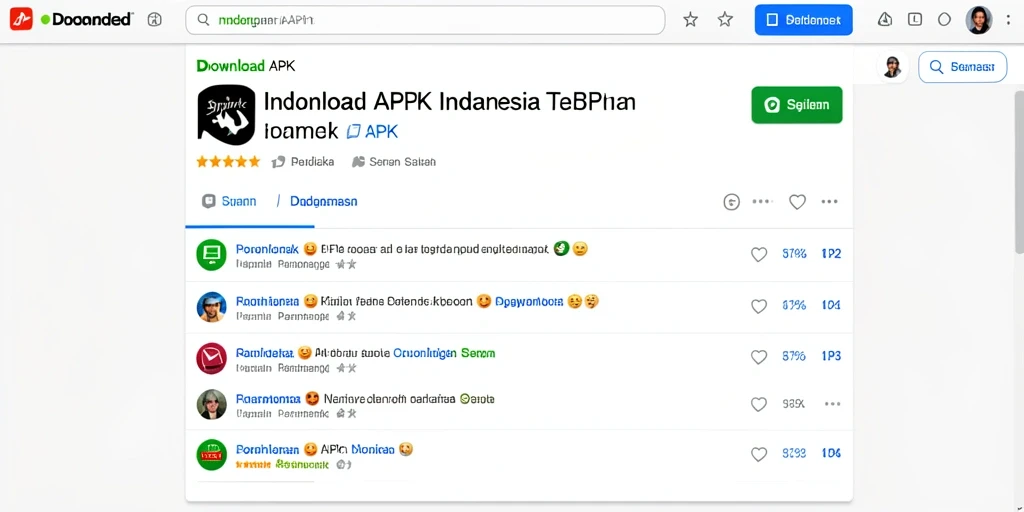
Task: Click the blue Deldenoek button
Action: pos(803,20)
